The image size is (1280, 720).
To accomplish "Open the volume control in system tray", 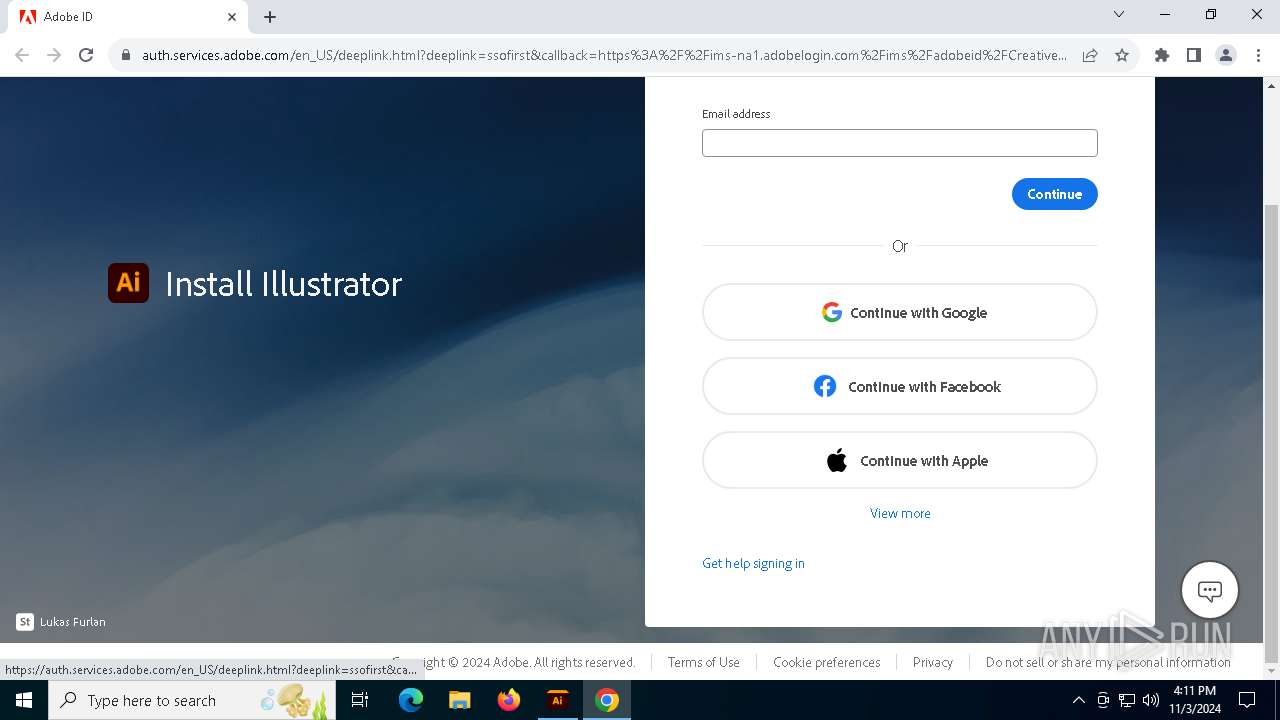I will coord(1151,700).
